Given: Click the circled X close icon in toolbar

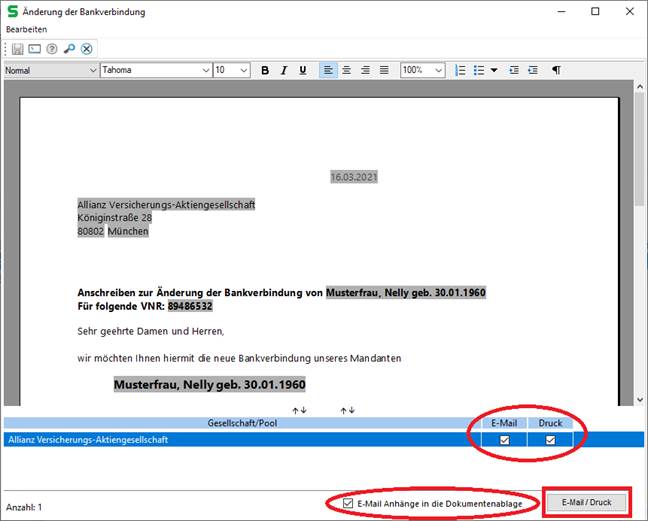Looking at the screenshot, I should [87, 49].
